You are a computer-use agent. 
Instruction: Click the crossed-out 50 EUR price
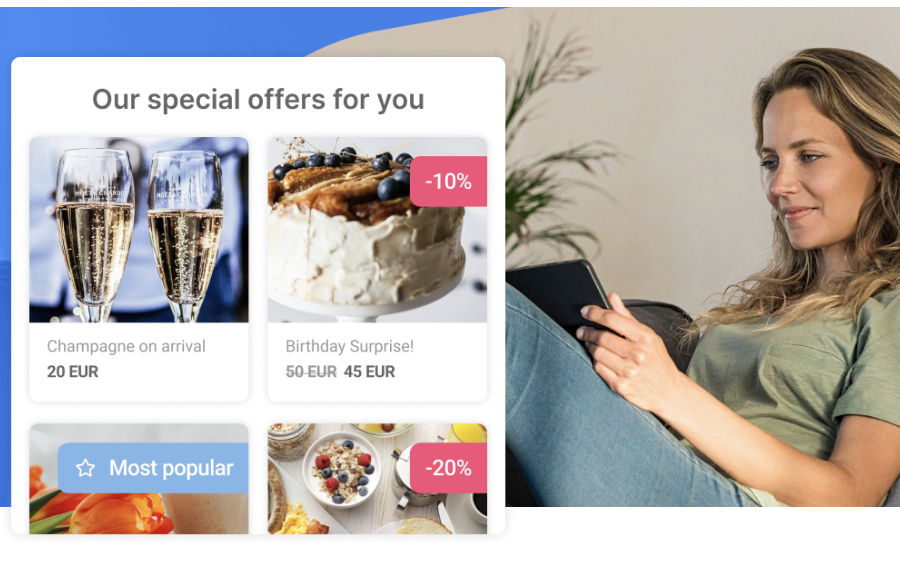(x=311, y=371)
